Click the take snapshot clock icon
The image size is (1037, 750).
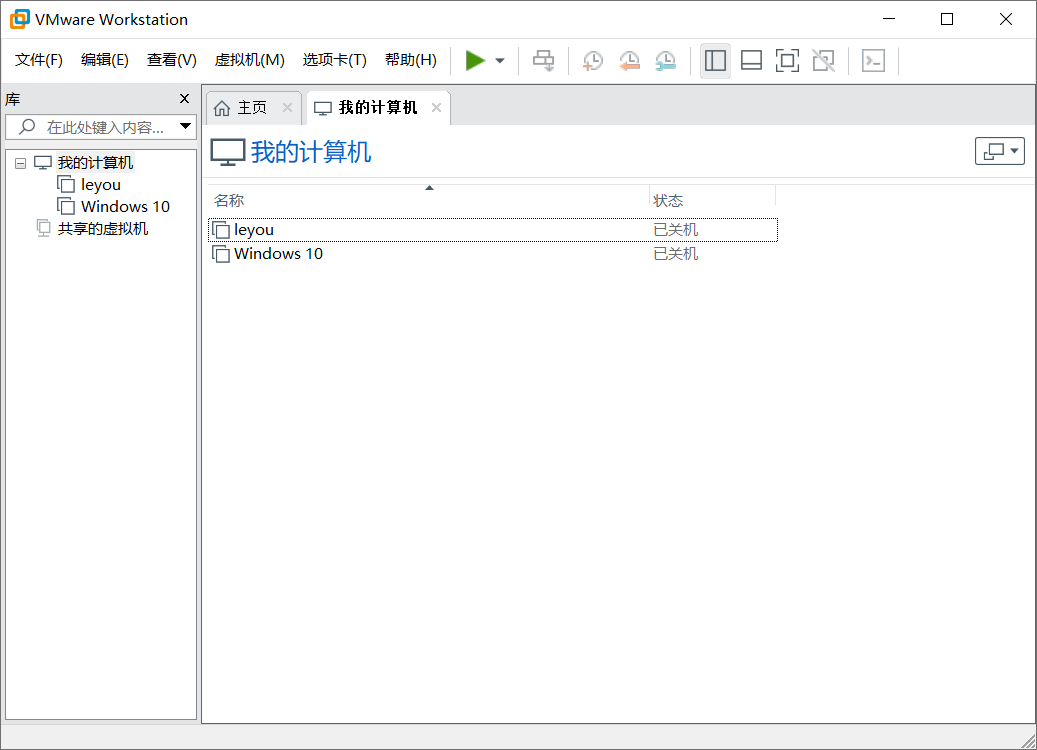(593, 61)
